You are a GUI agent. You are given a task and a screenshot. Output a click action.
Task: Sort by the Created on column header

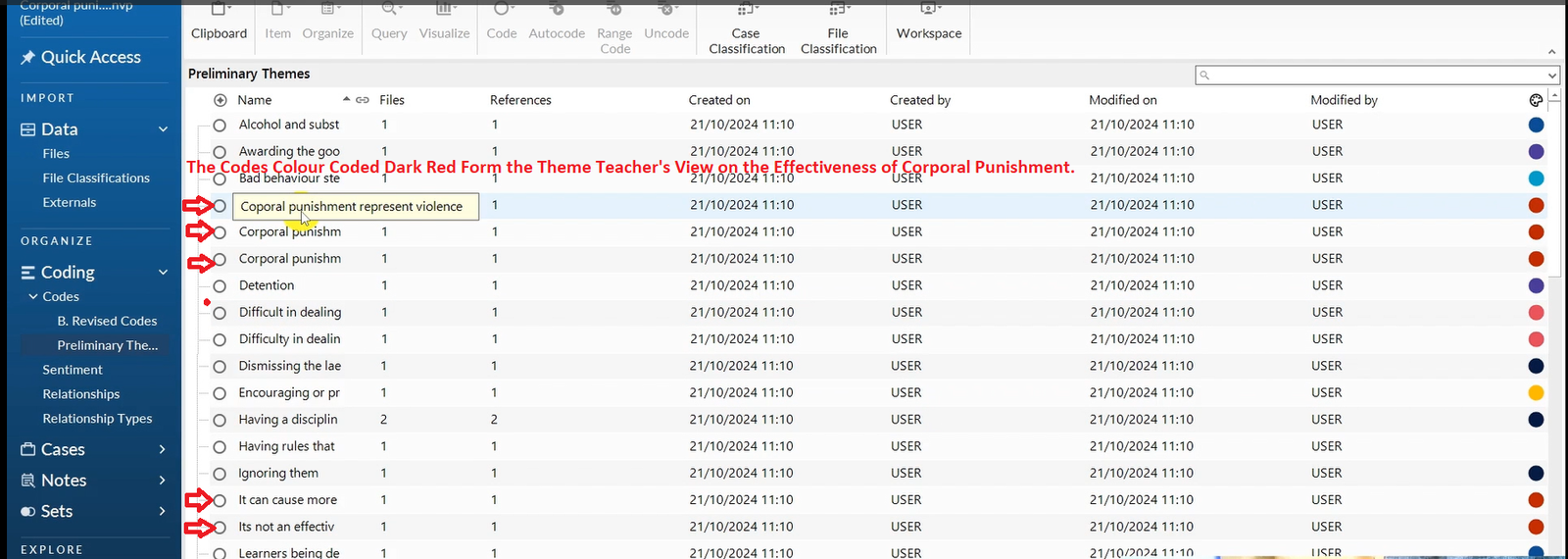point(719,100)
